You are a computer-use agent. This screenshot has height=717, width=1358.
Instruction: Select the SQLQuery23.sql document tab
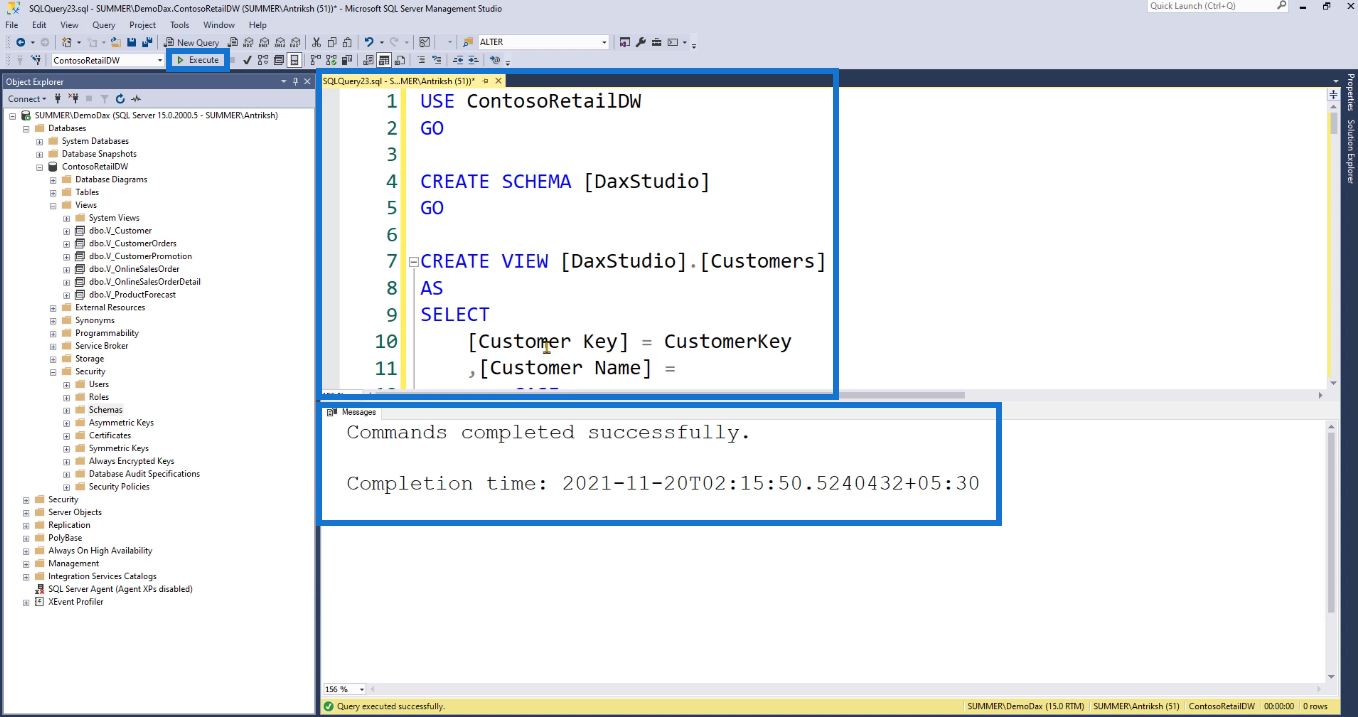tap(397, 81)
